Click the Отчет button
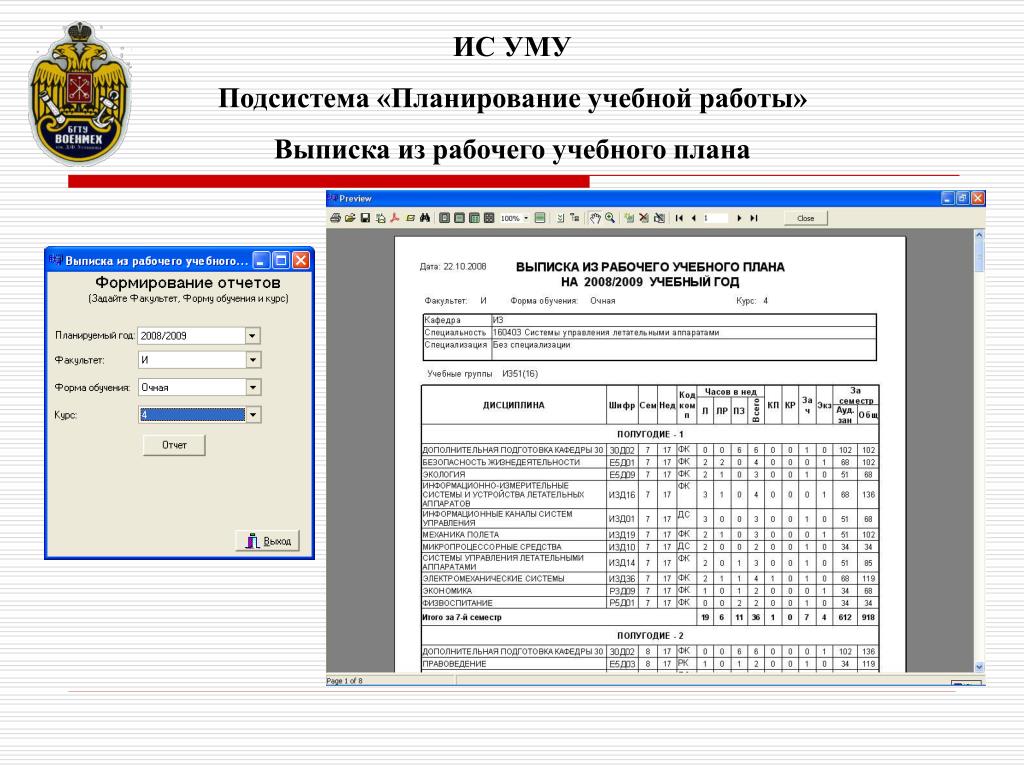Screen dimensions: 1024x768 click(x=174, y=445)
